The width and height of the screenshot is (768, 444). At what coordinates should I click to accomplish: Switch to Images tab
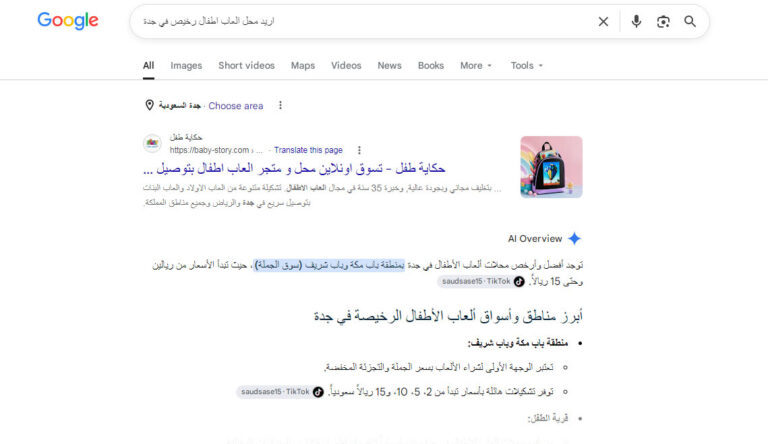click(186, 66)
